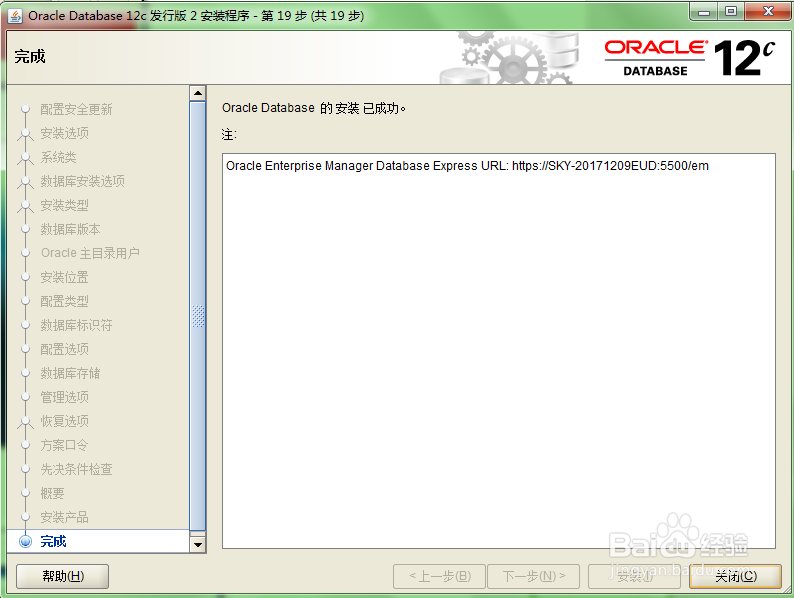The image size is (794, 598).
Task: Close the window using title bar X
Action: [x=767, y=12]
